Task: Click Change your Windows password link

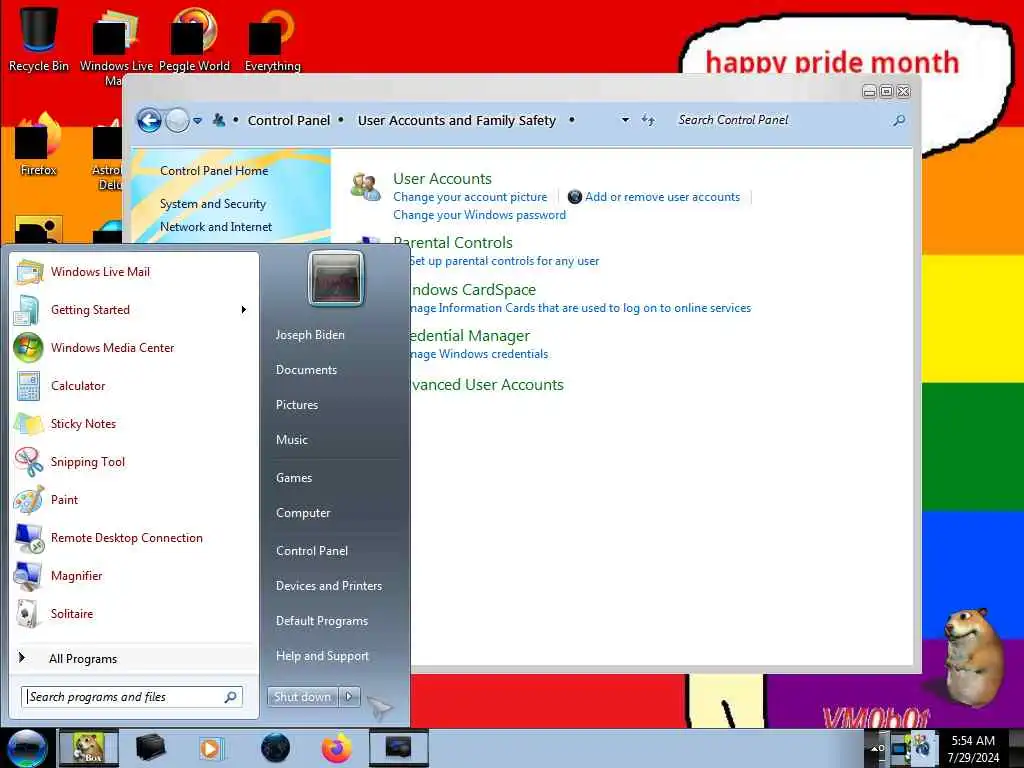Action: click(x=479, y=215)
